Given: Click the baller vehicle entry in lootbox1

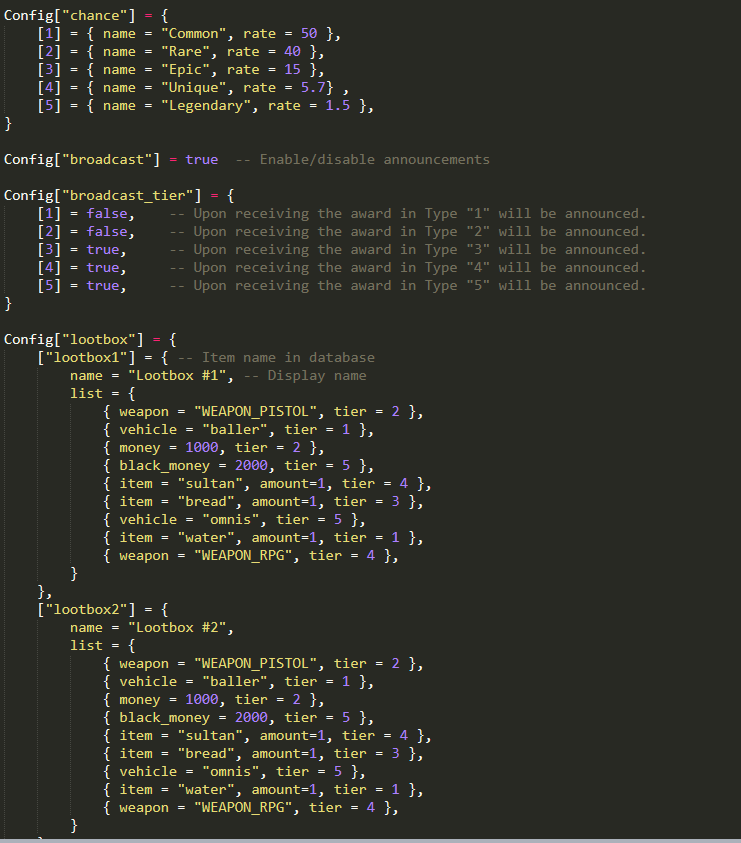Looking at the screenshot, I should 238,430.
